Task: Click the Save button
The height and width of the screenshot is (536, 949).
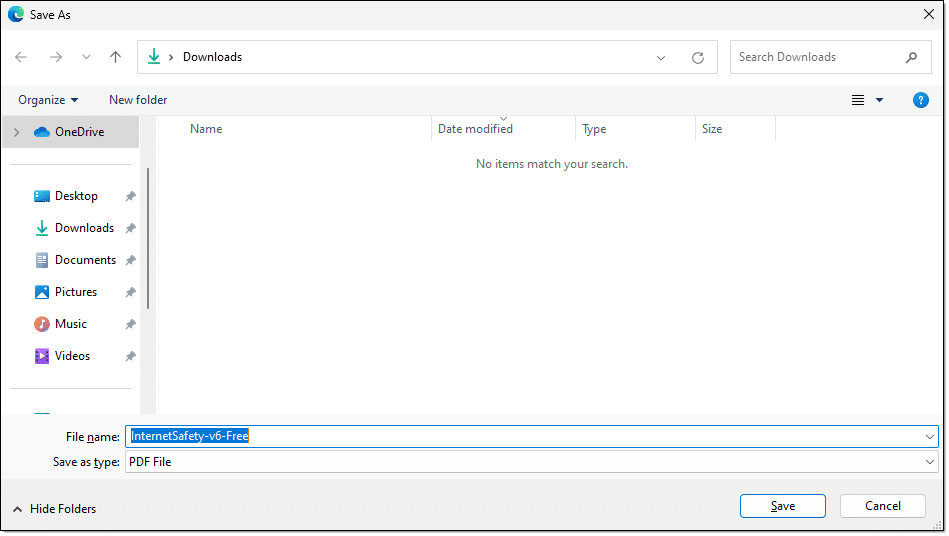Action: click(x=782, y=506)
